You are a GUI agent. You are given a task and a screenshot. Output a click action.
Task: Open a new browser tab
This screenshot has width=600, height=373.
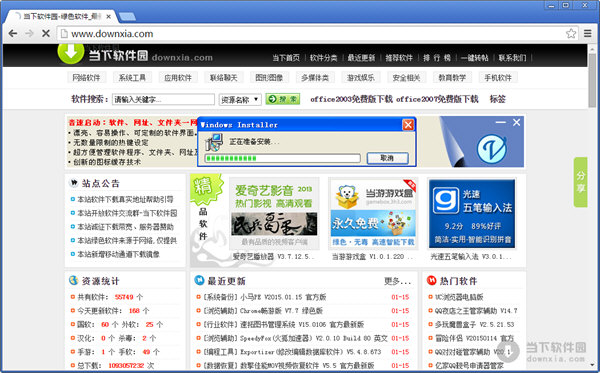tap(127, 16)
